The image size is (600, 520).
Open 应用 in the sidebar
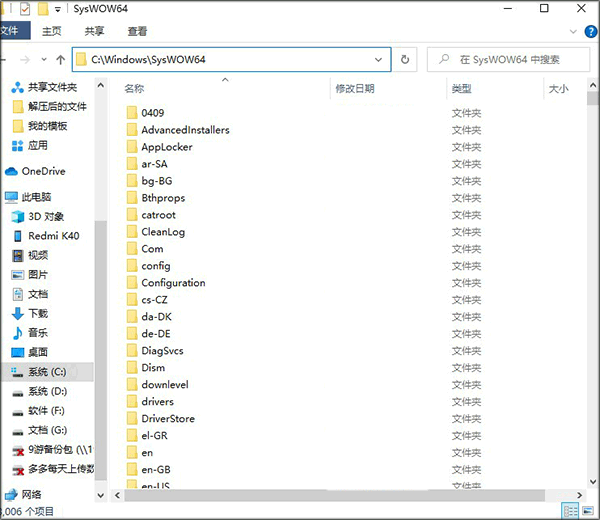[x=30, y=145]
